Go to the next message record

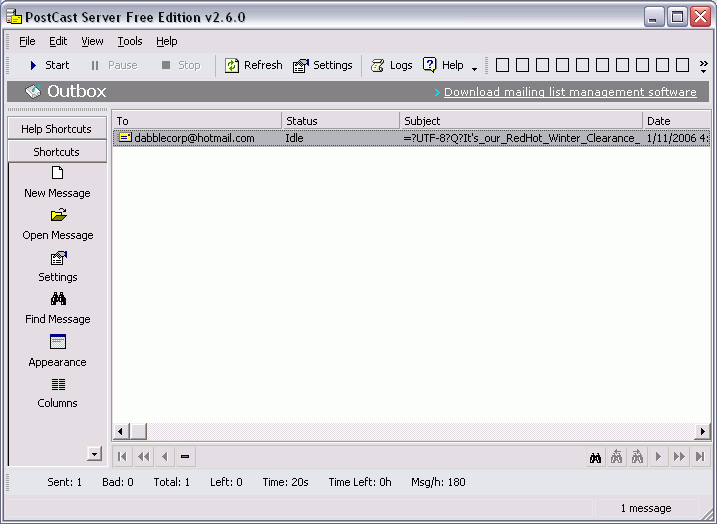(x=658, y=457)
